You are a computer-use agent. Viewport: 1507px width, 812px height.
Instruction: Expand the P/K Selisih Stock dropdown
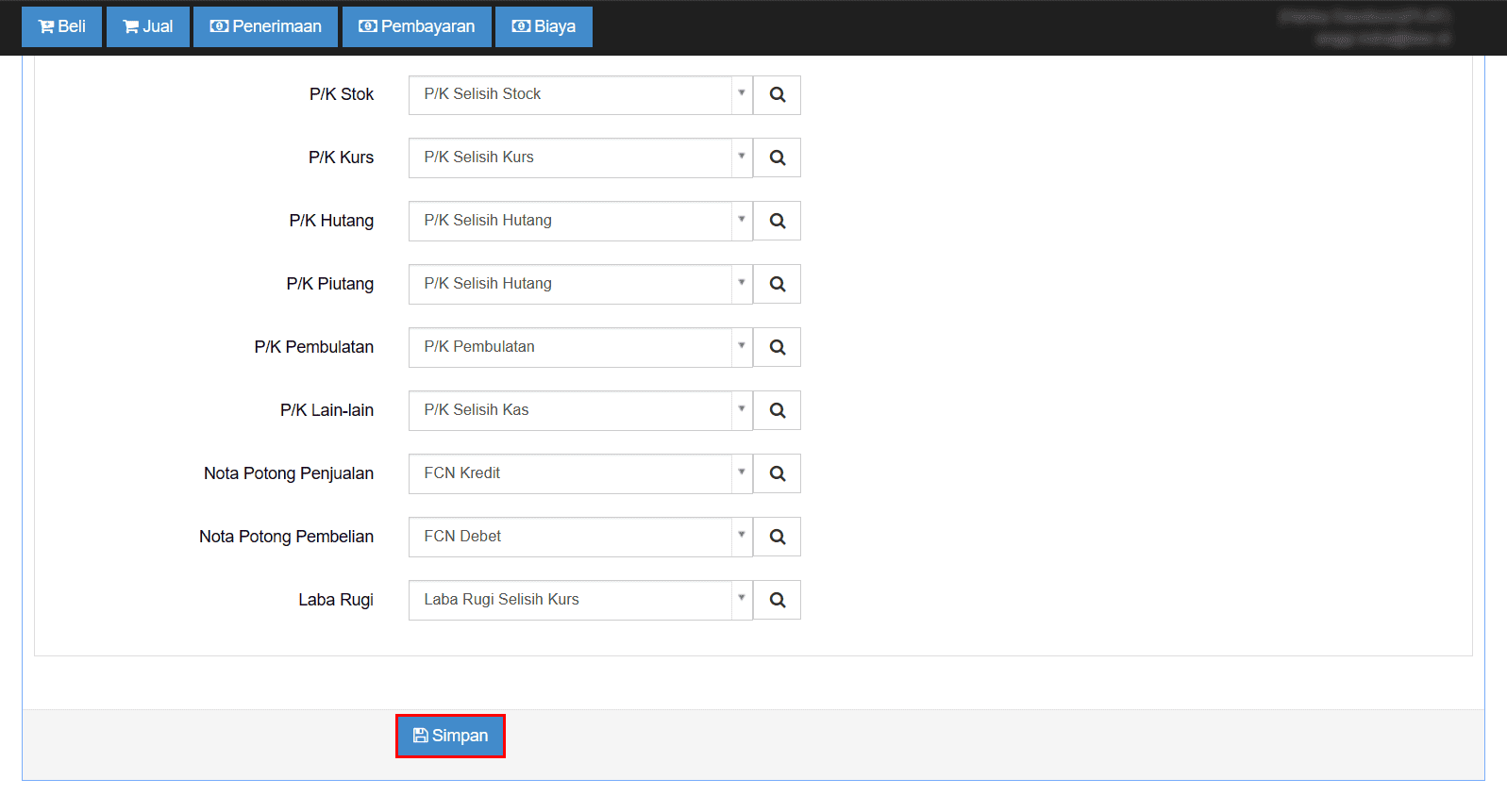(x=741, y=94)
